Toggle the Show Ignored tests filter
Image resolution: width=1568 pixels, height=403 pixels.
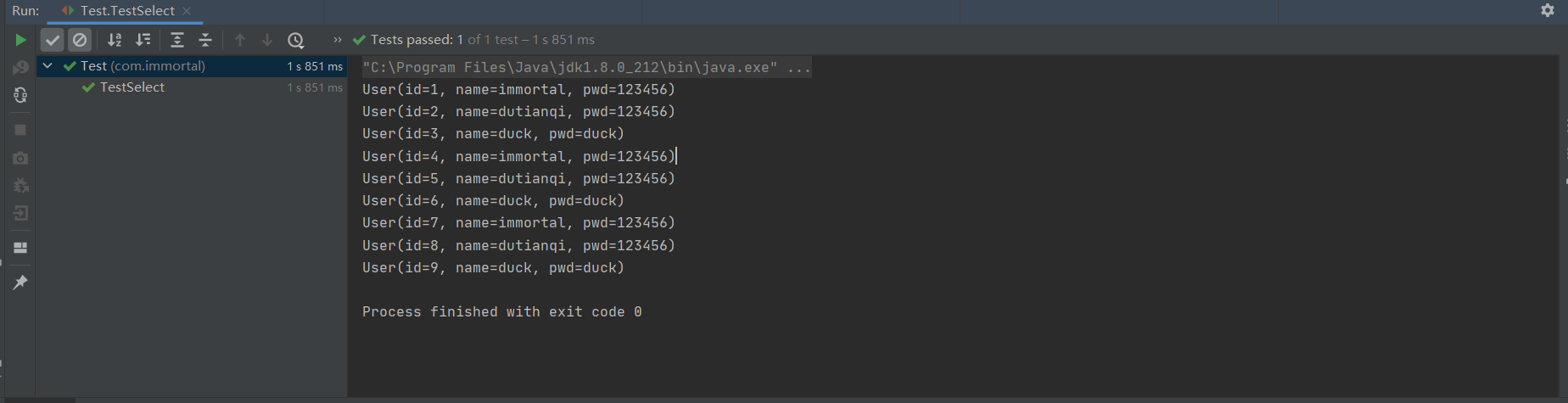[80, 40]
